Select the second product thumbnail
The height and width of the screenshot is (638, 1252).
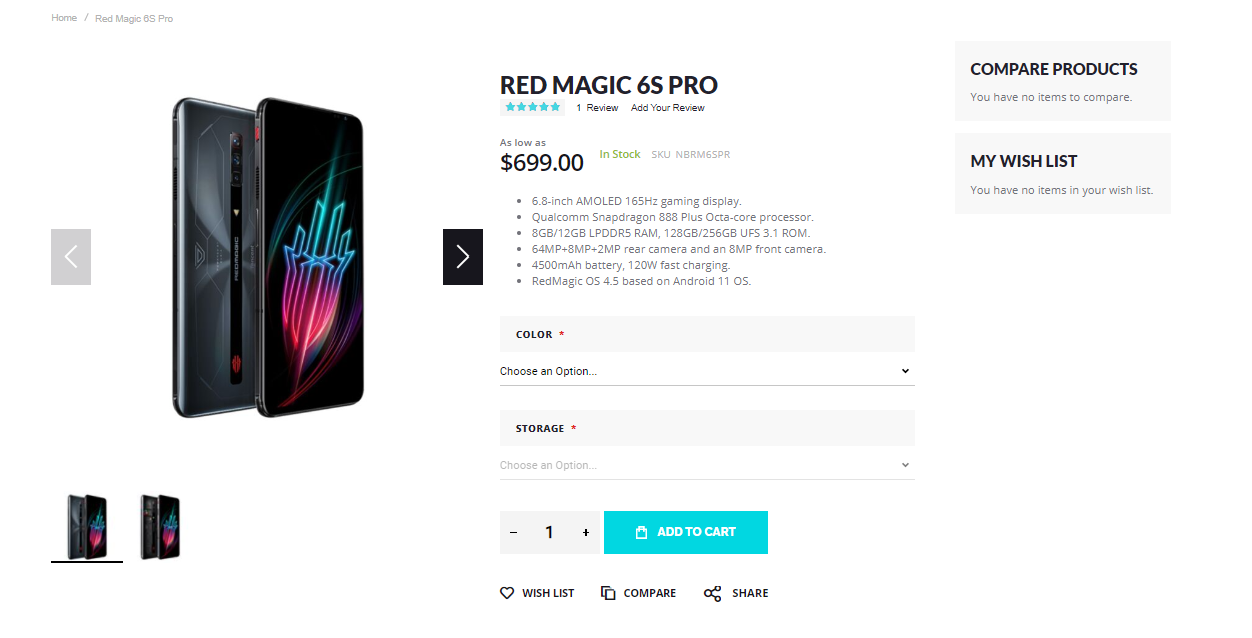pyautogui.click(x=160, y=526)
